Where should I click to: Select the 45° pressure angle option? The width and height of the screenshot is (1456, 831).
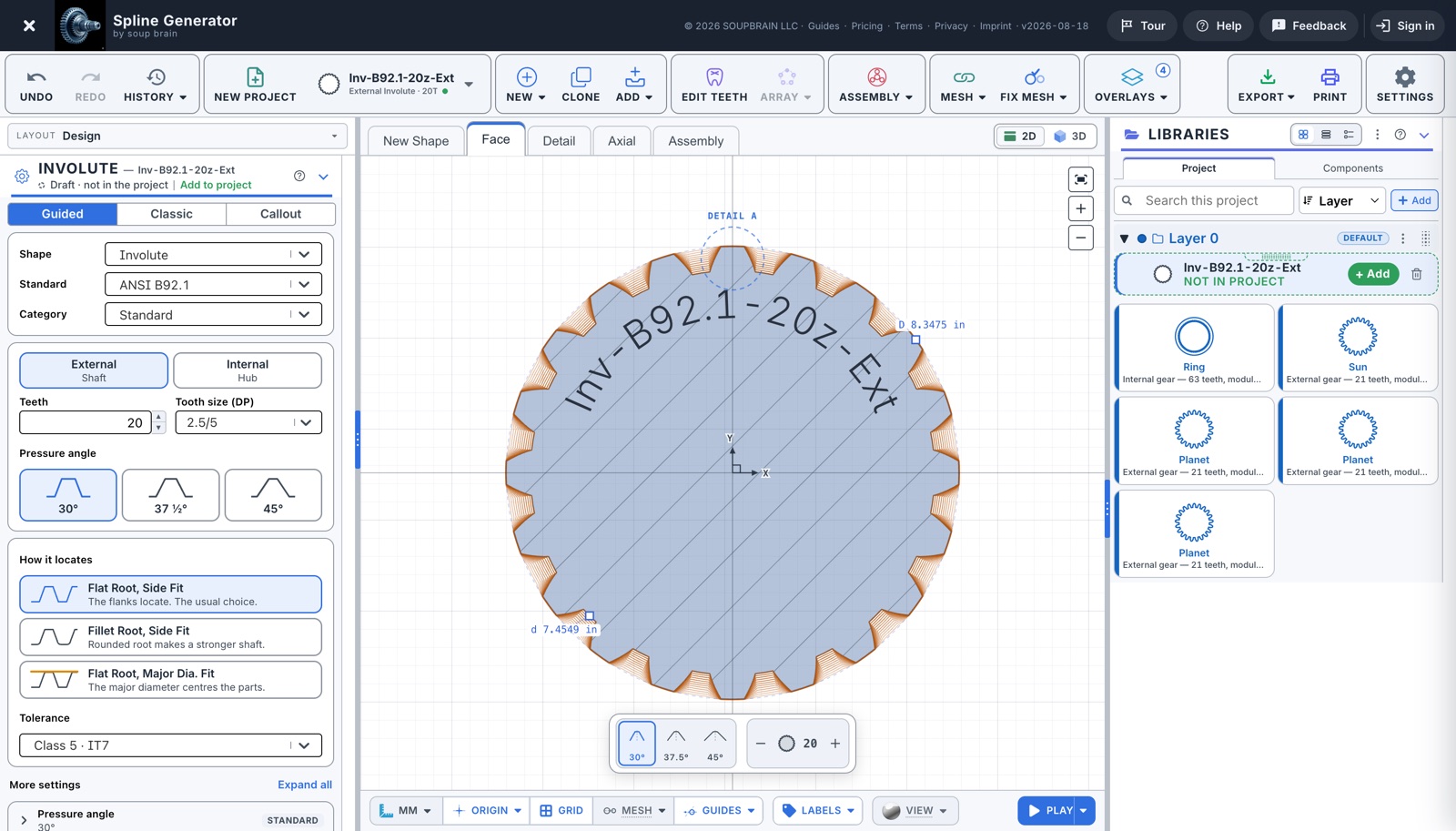pyautogui.click(x=273, y=495)
